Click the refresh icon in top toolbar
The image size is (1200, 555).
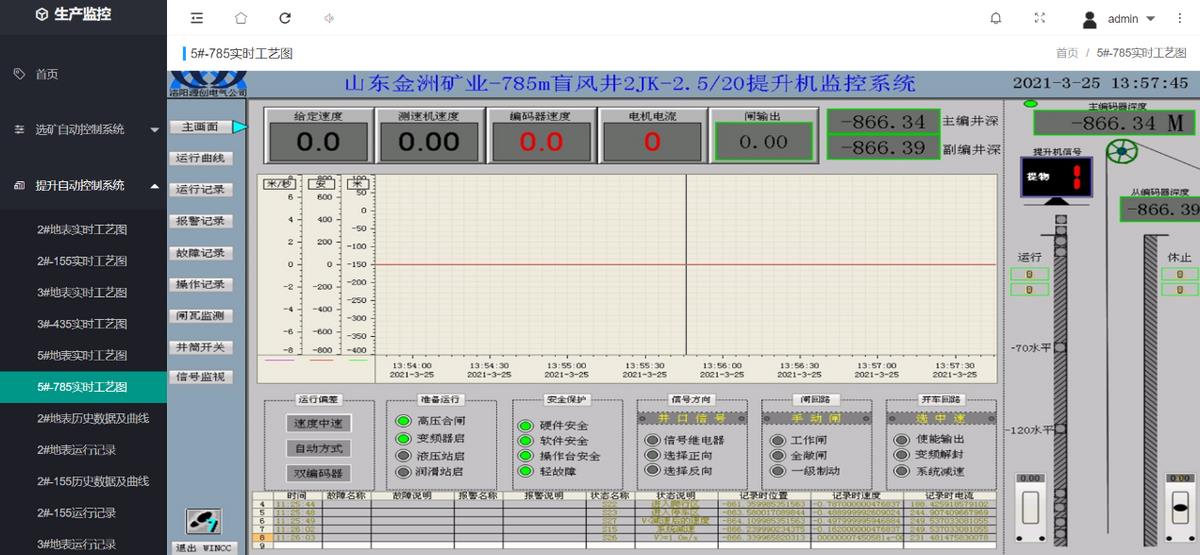285,18
